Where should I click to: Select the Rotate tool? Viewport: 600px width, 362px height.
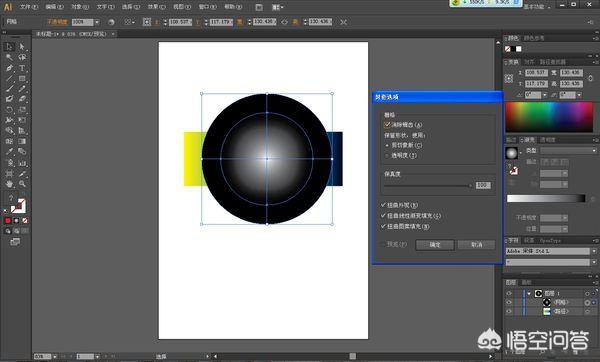coord(9,110)
